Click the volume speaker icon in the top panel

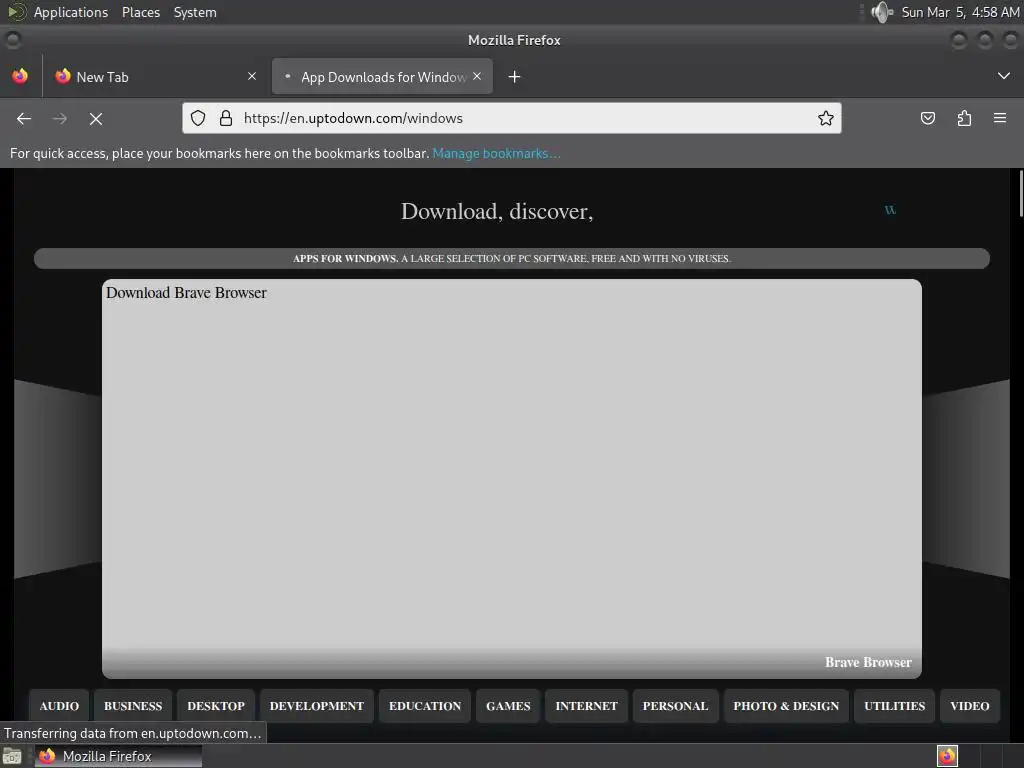click(x=881, y=12)
